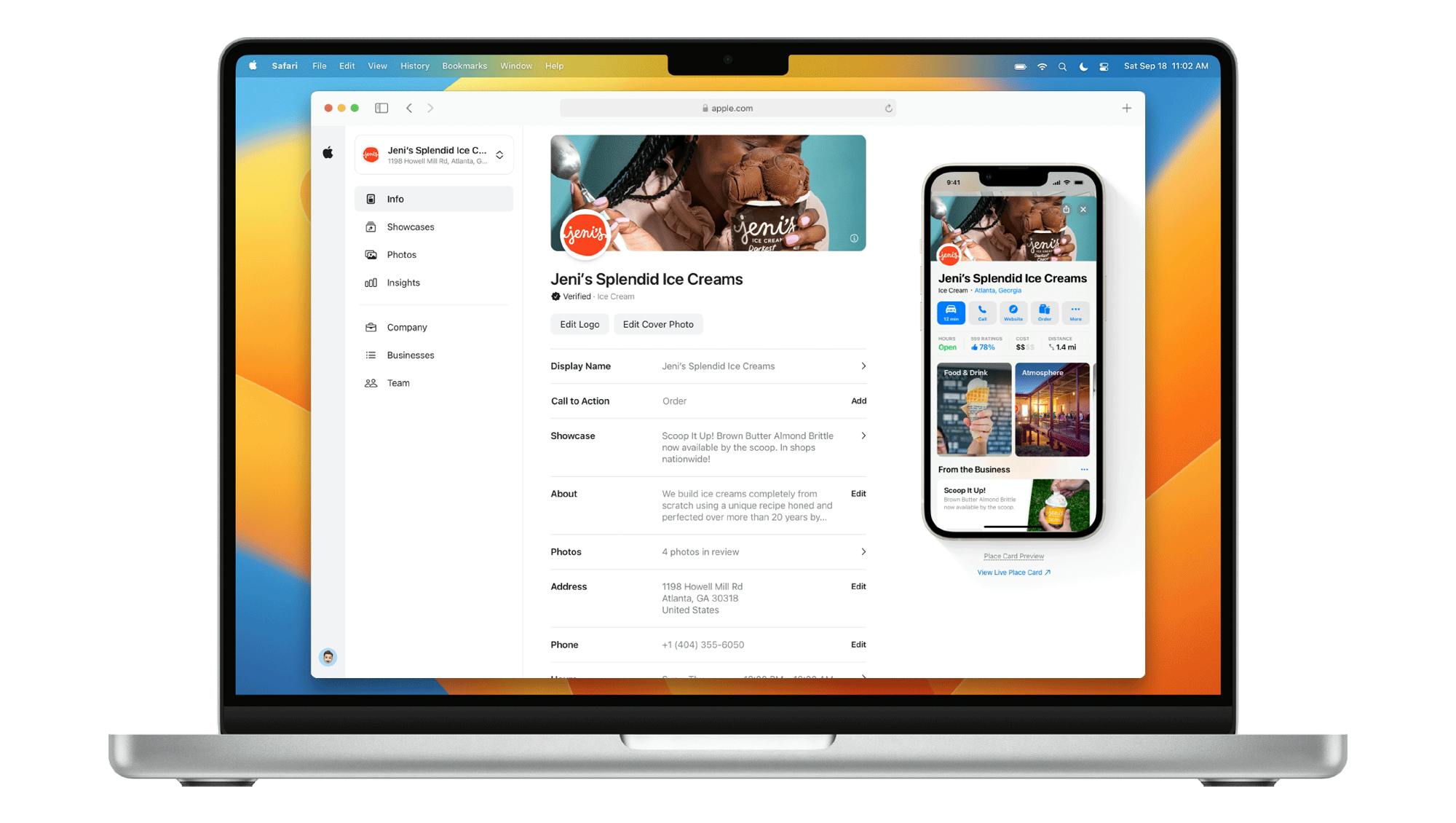Click the Insights panel icon
The width and height of the screenshot is (1456, 823).
click(372, 282)
